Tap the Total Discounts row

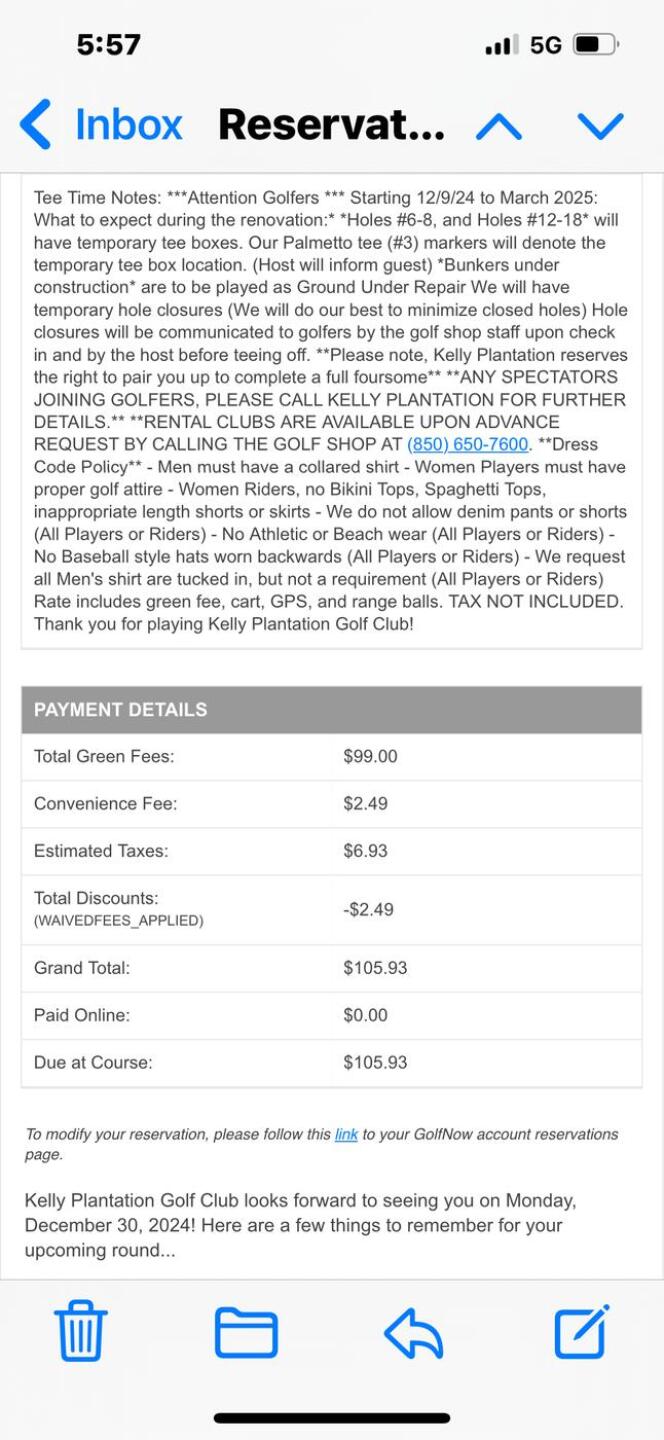tap(331, 909)
